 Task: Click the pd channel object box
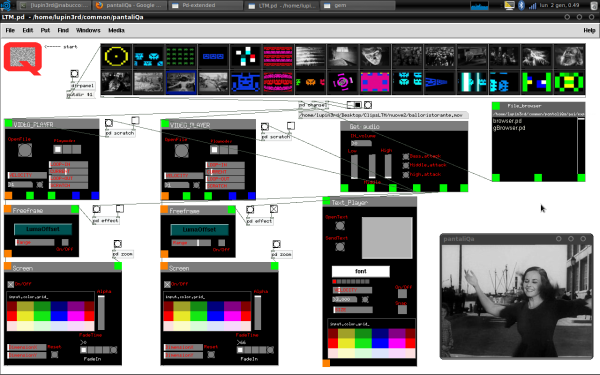point(313,105)
